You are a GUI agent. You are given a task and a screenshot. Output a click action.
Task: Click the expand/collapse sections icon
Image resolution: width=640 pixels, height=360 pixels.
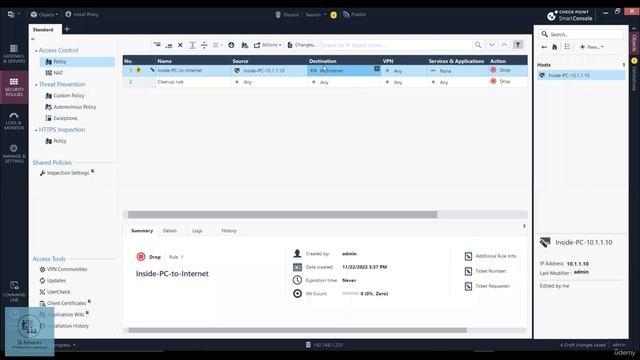coord(204,45)
